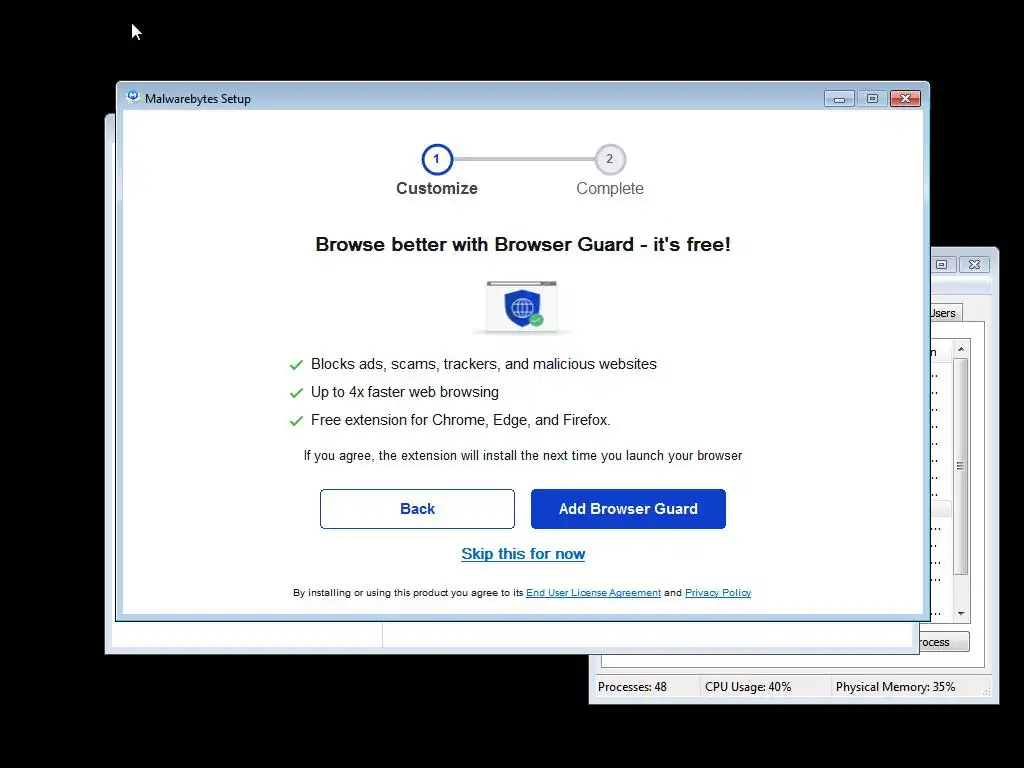The width and height of the screenshot is (1024, 768).
Task: Open the Privacy Policy link
Action: coord(718,592)
